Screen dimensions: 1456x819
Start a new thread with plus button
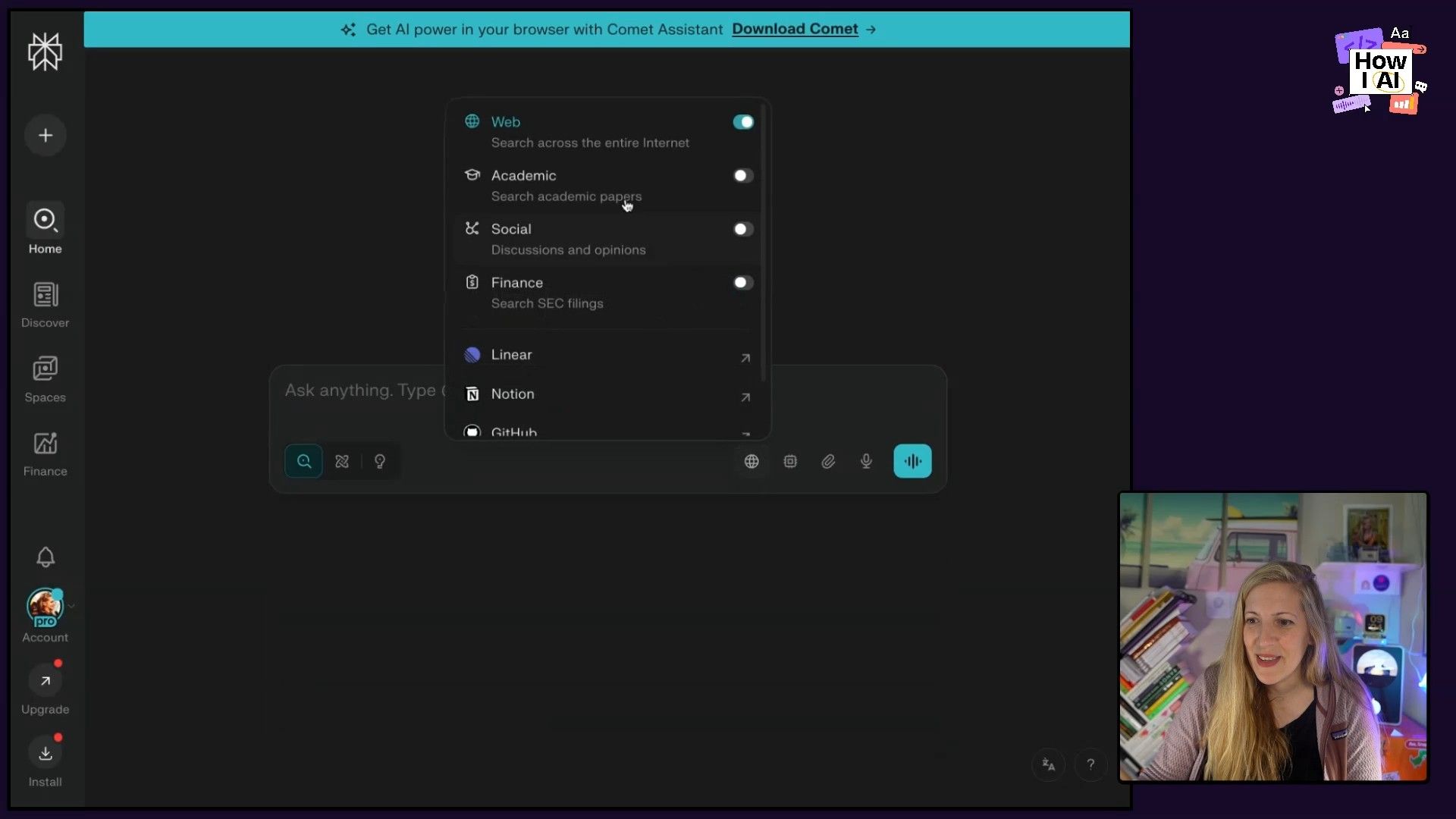(x=45, y=136)
